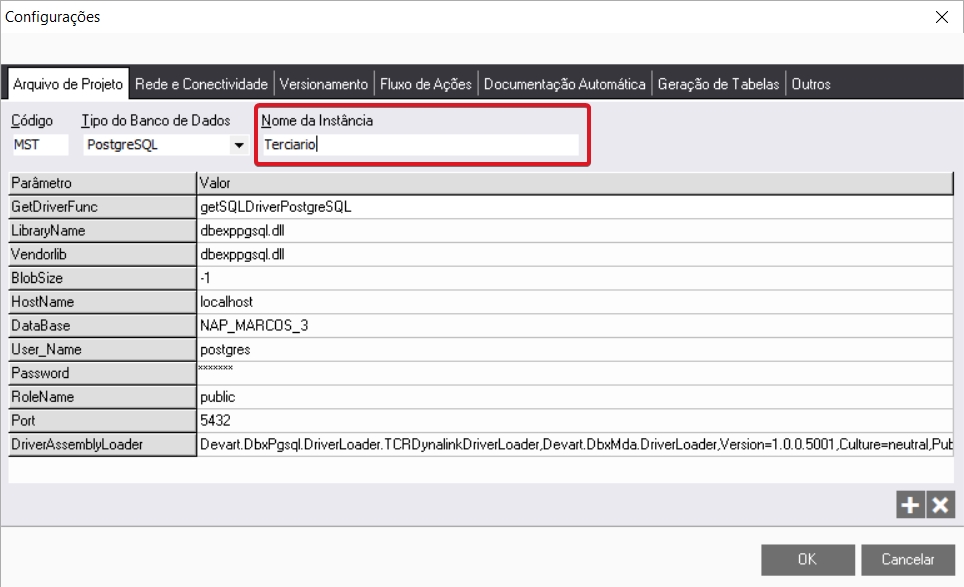Click the Port value 5432
Viewport: 964px width, 587px height.
pyautogui.click(x=573, y=421)
